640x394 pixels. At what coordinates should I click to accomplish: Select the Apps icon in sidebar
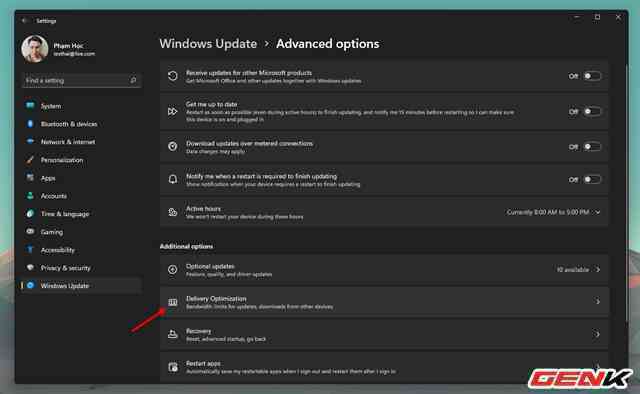coord(30,178)
